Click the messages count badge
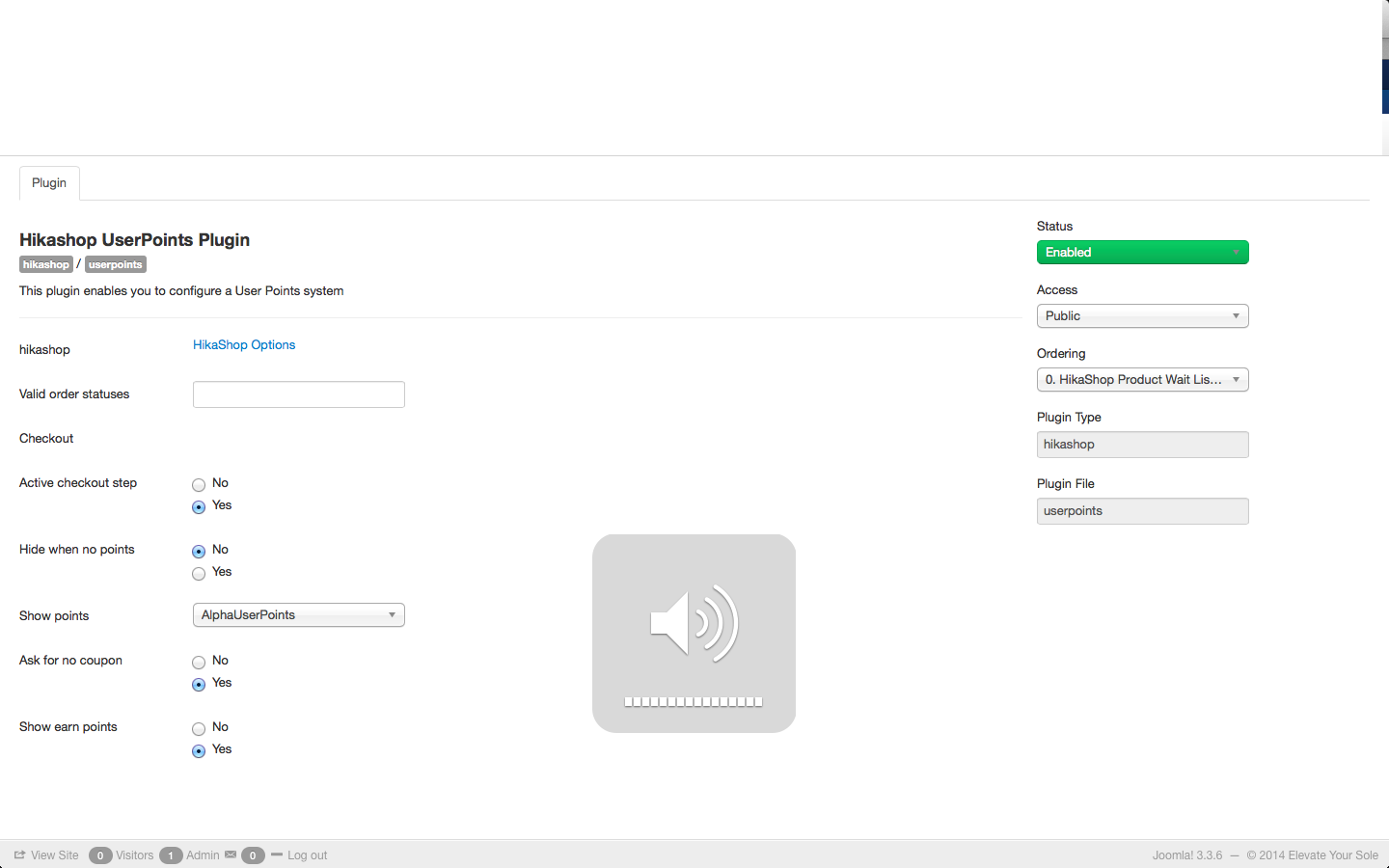 pos(253,855)
